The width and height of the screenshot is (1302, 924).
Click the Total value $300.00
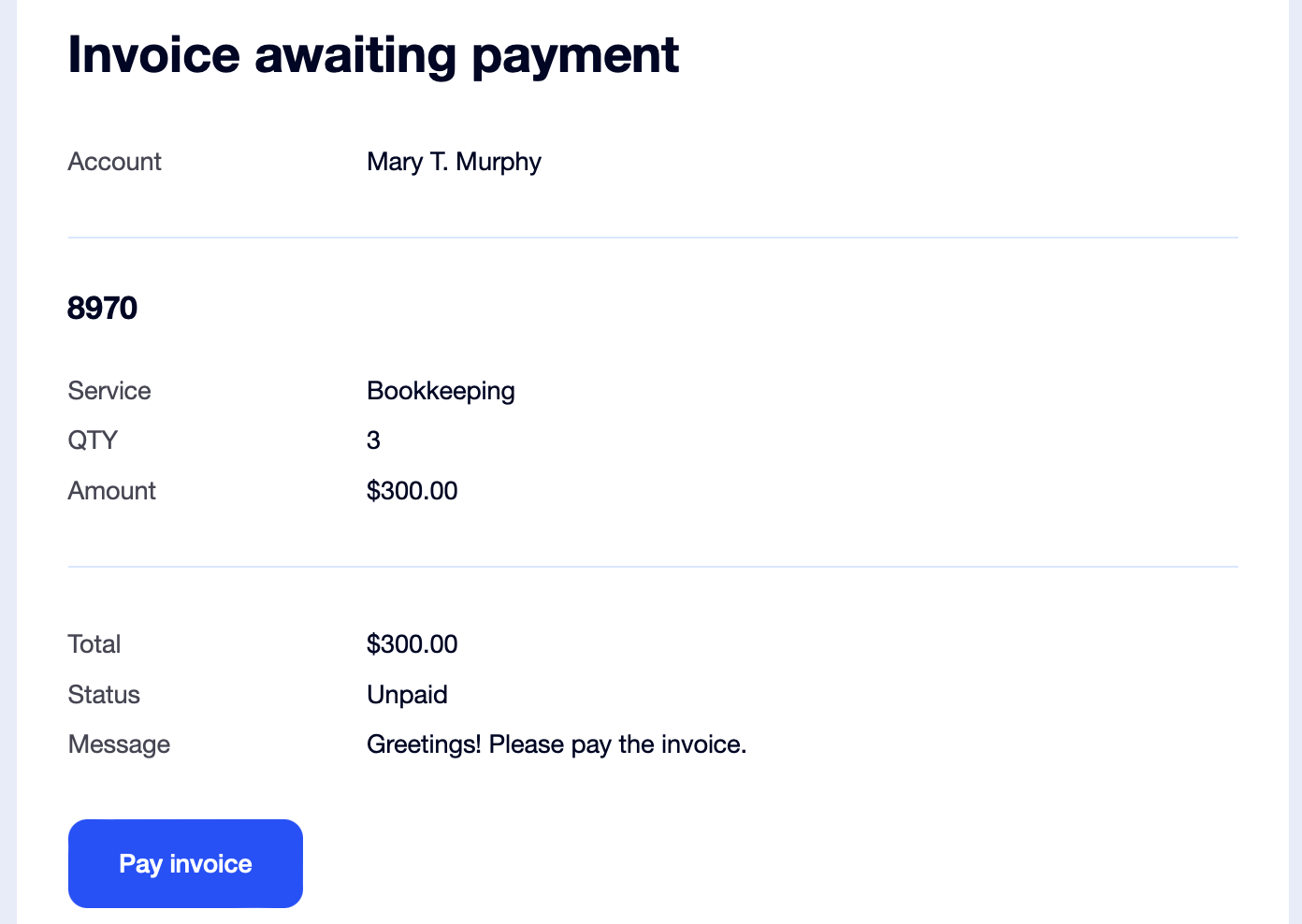(x=412, y=644)
